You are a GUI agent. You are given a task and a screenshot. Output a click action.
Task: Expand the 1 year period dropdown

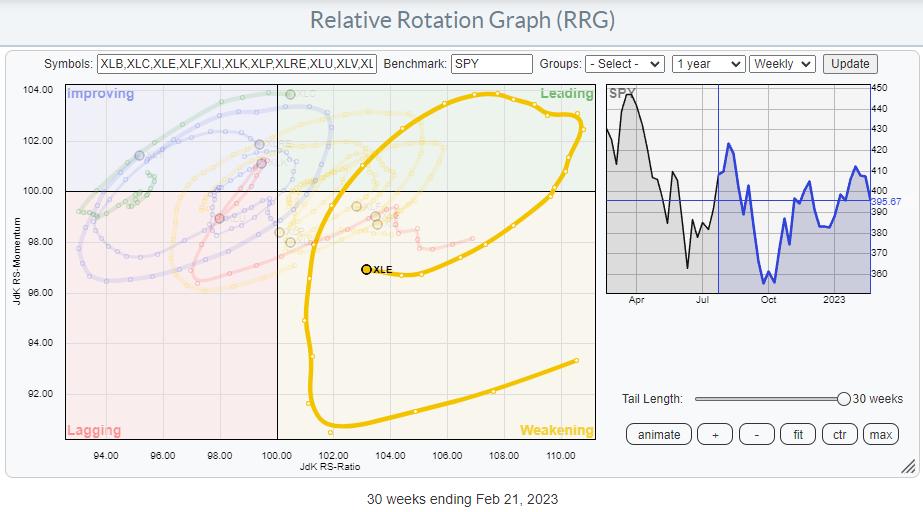(708, 64)
